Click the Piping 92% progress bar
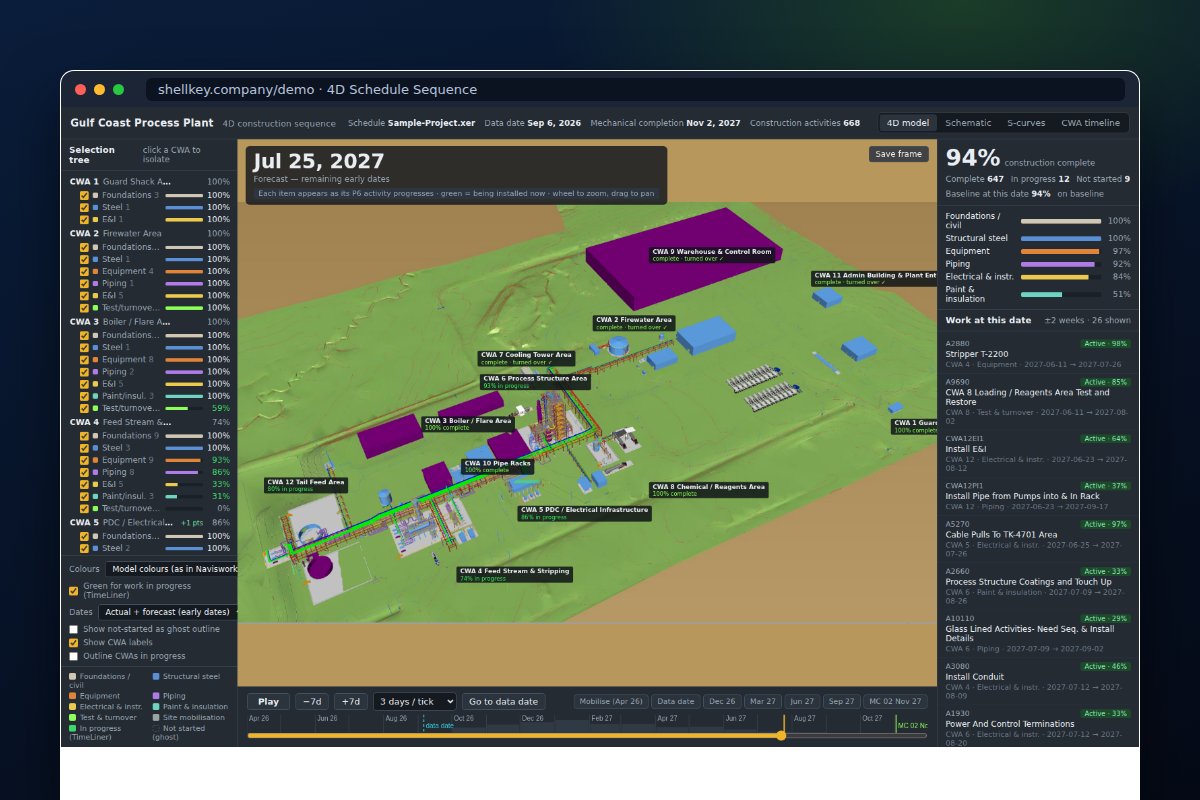The height and width of the screenshot is (800, 1200). point(1060,264)
